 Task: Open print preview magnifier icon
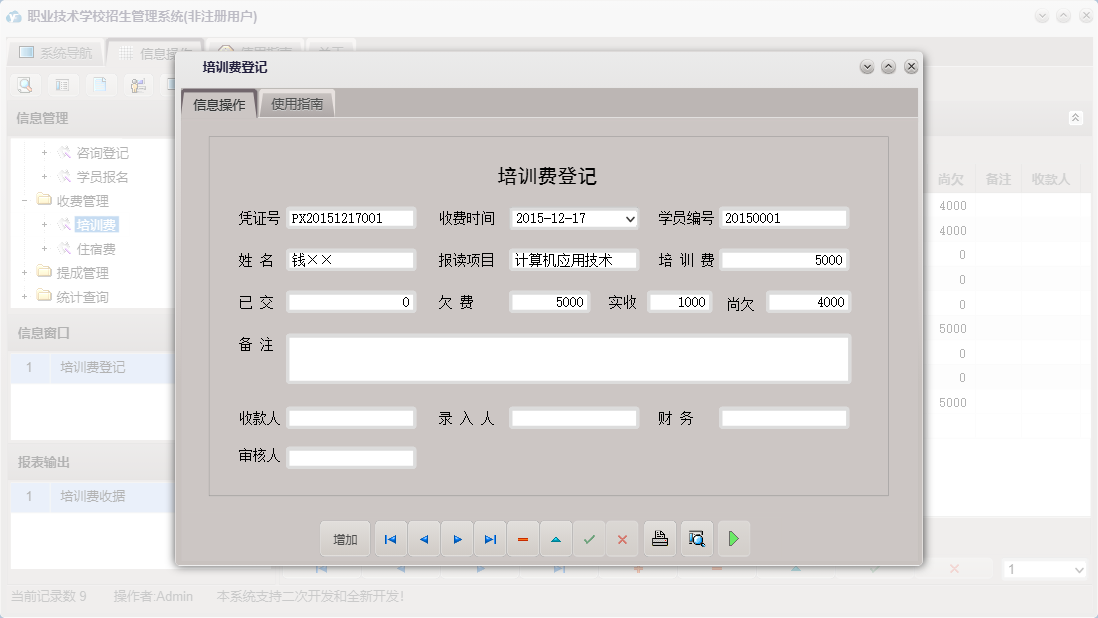(x=697, y=539)
